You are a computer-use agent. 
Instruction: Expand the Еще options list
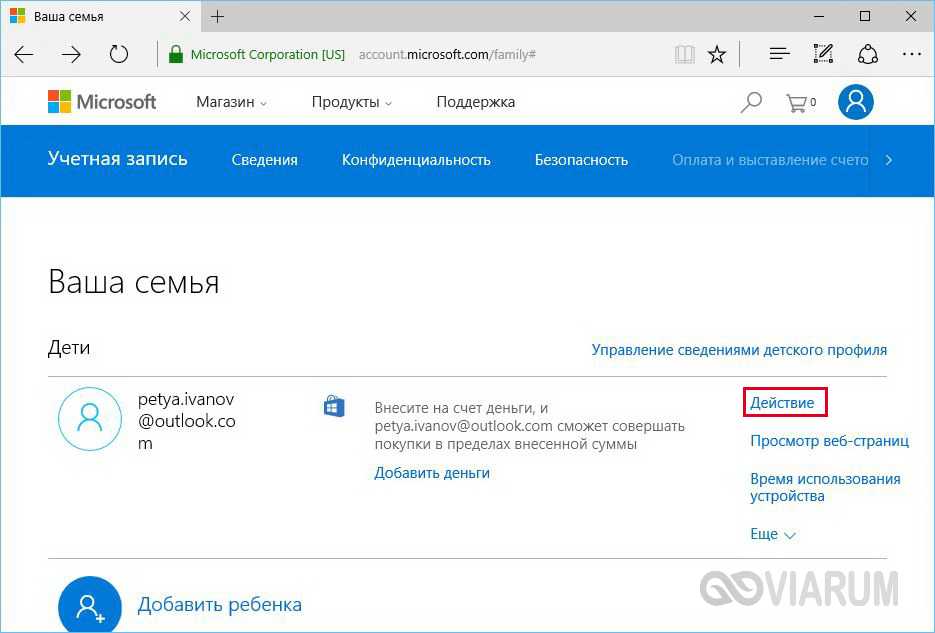773,534
